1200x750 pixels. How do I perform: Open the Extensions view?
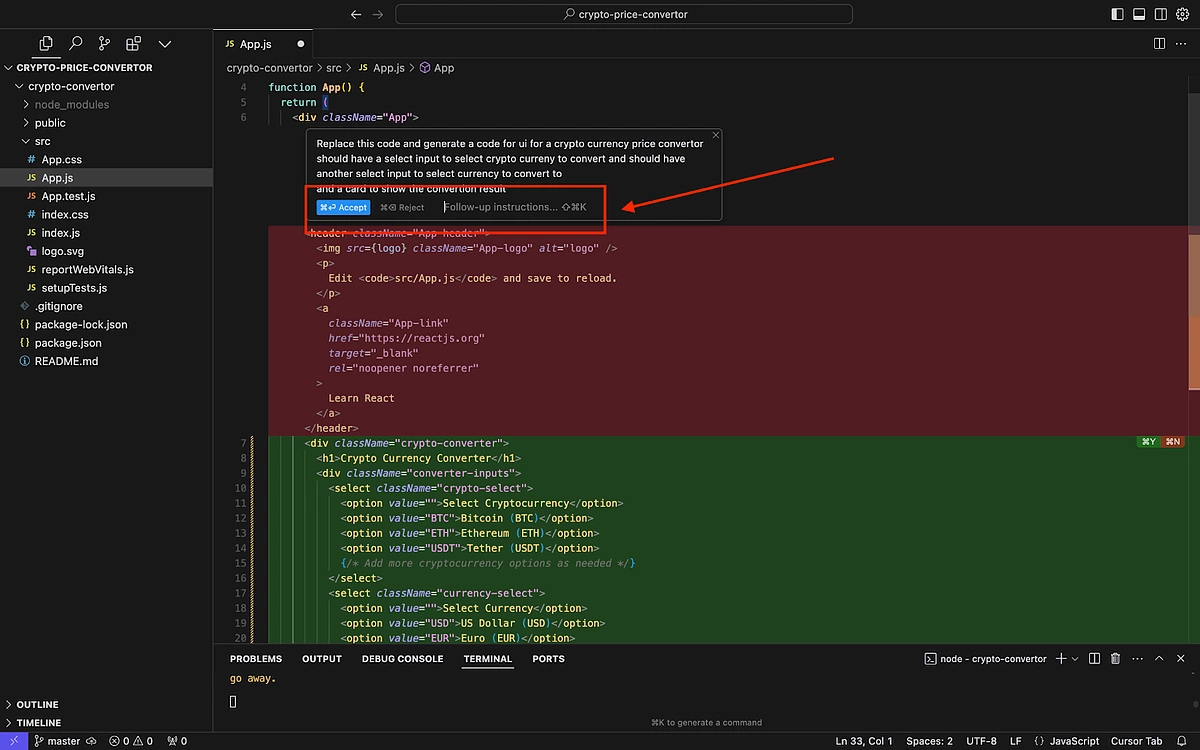[133, 44]
